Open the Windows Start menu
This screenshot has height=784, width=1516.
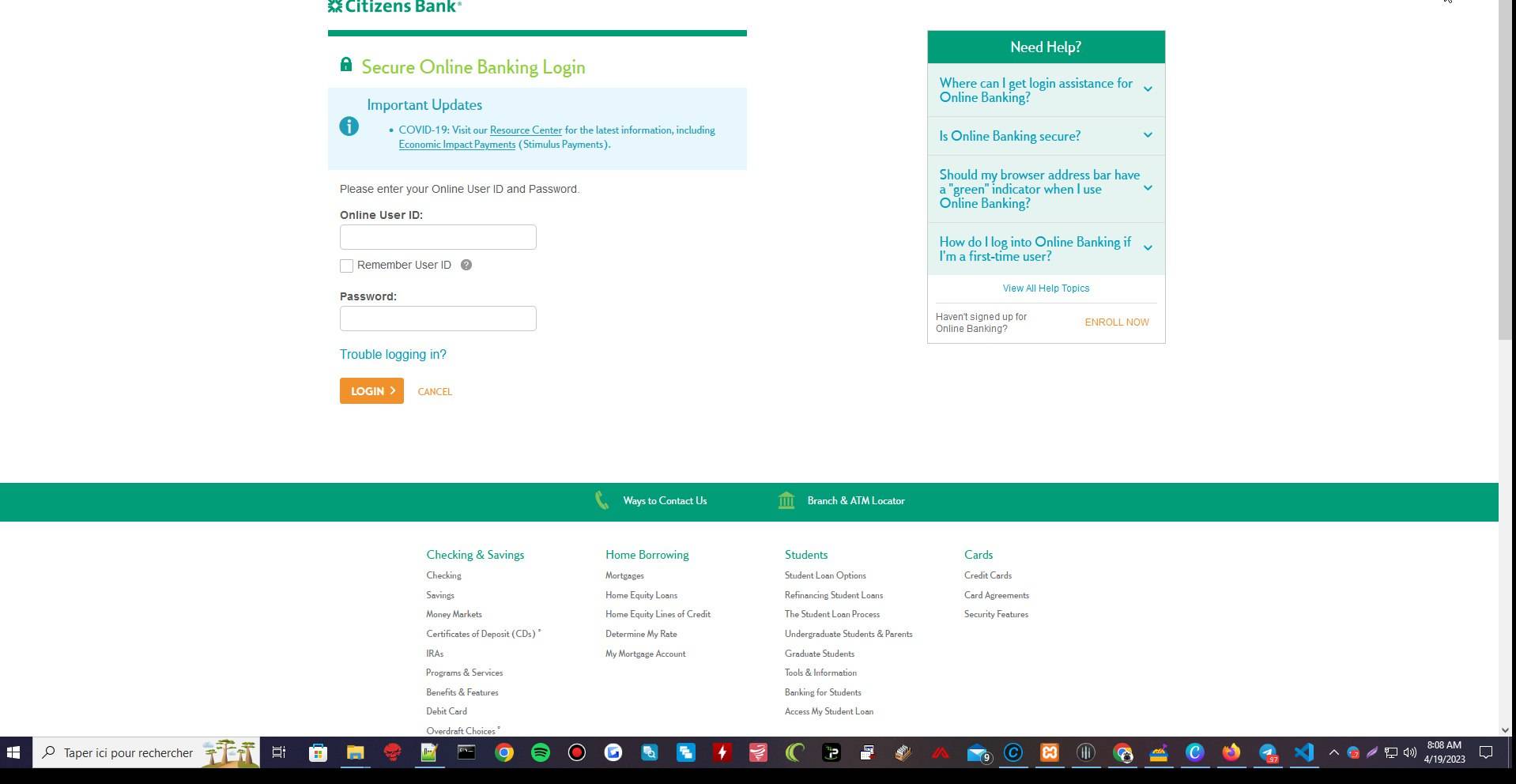(13, 753)
